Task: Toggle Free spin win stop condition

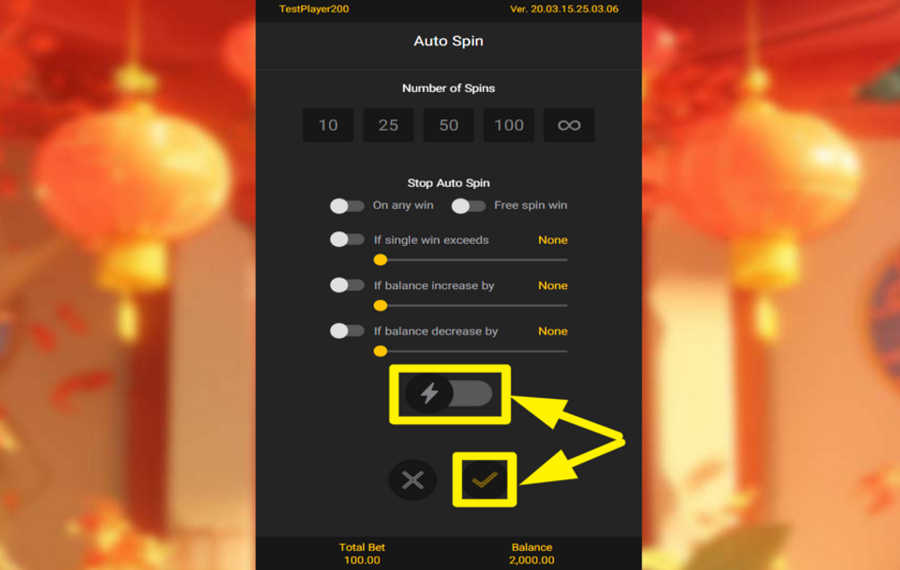Action: (468, 205)
